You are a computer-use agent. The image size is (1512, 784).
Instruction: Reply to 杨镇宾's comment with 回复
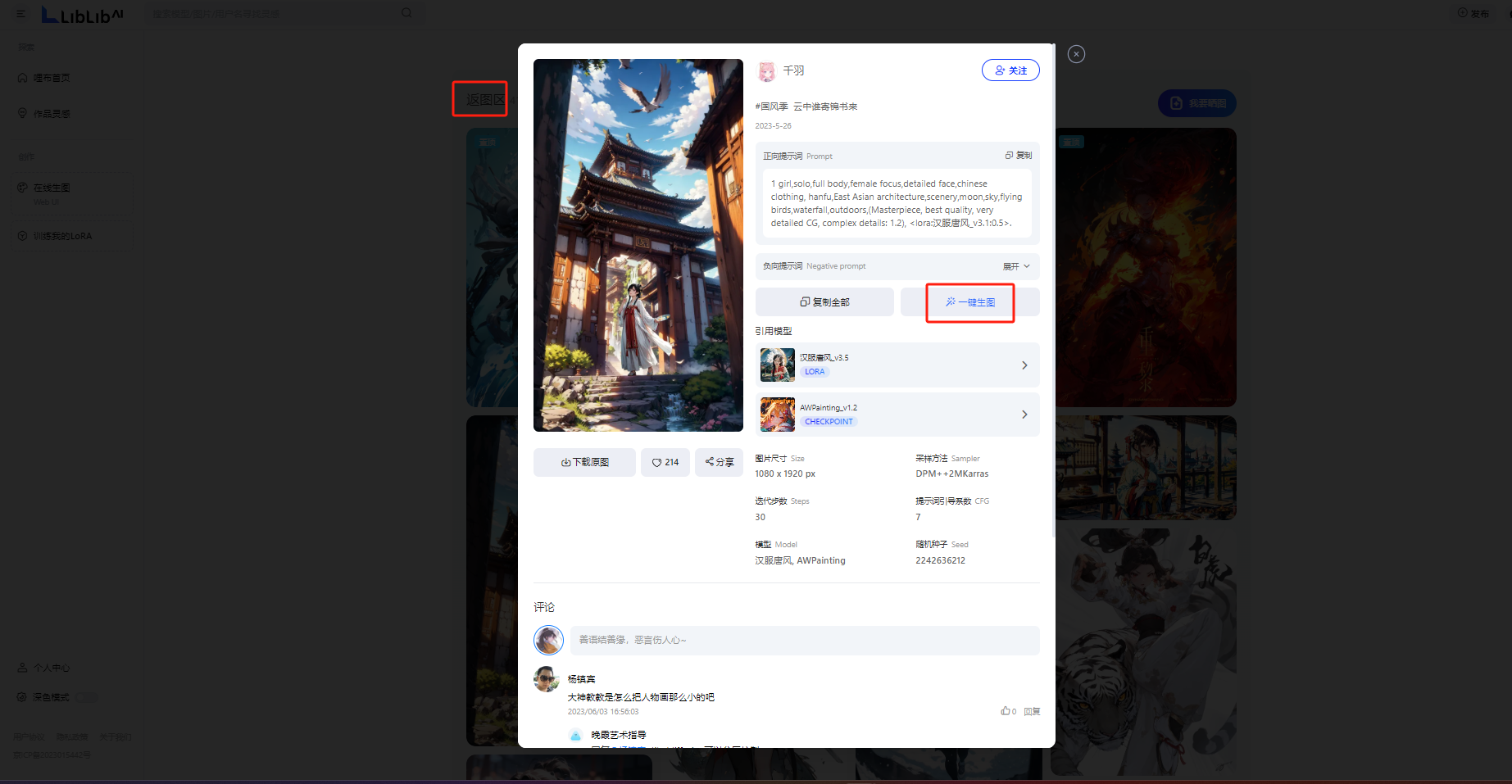click(1032, 711)
